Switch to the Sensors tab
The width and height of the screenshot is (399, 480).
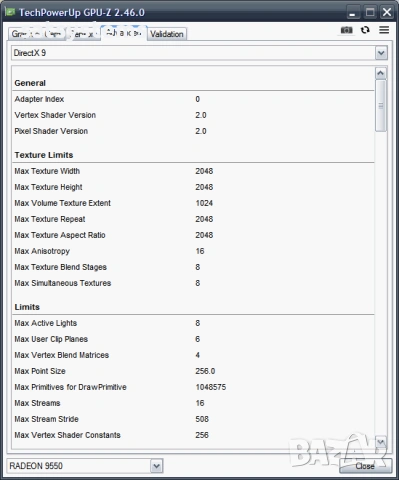click(83, 34)
